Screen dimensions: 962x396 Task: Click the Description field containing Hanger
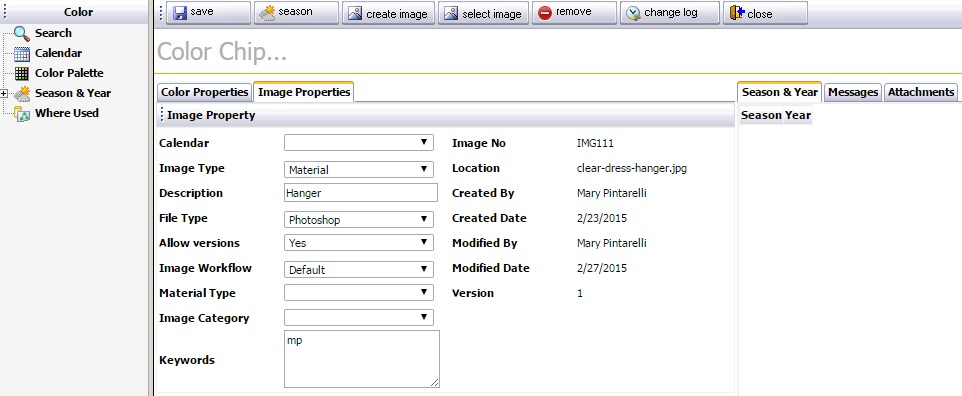[x=361, y=193]
